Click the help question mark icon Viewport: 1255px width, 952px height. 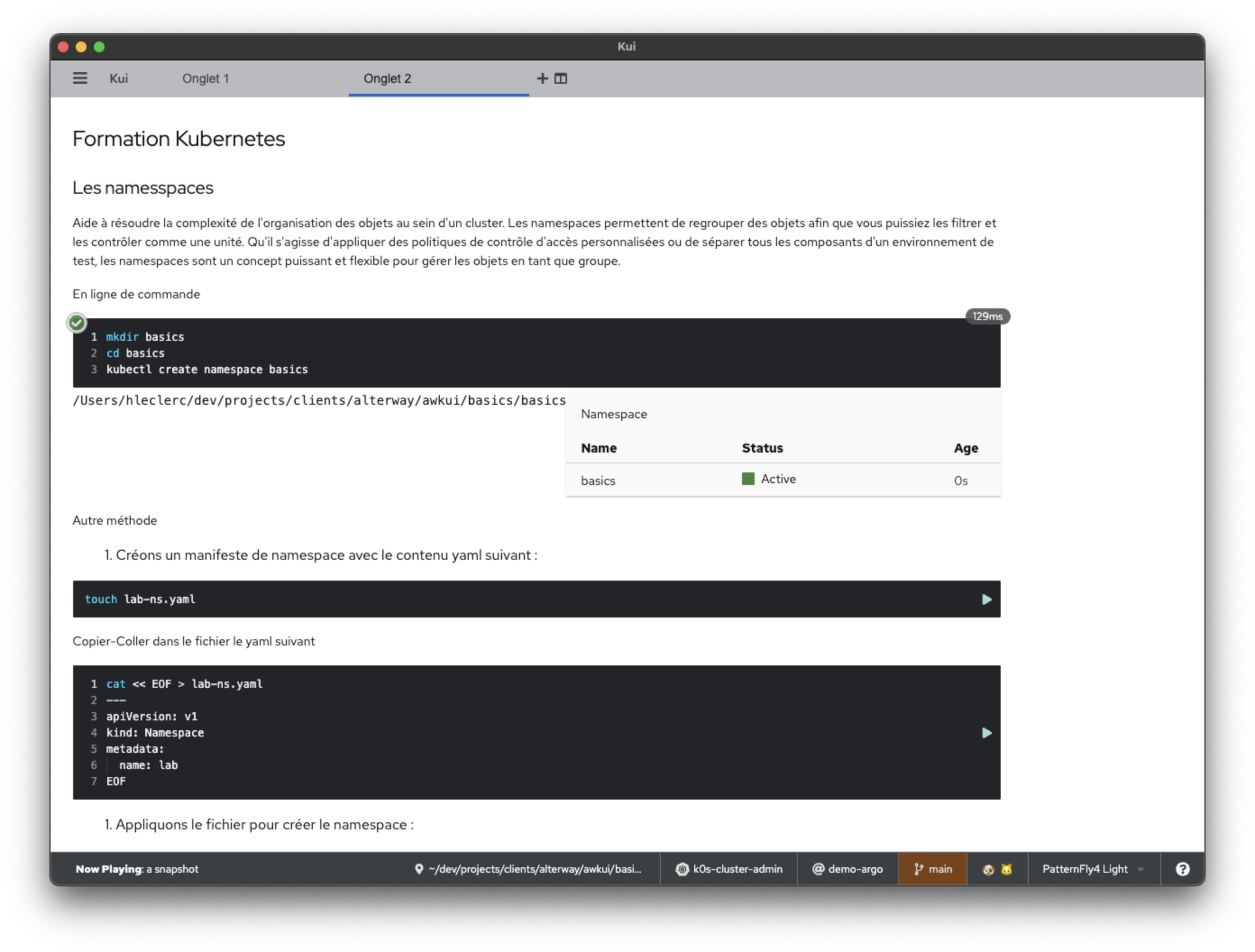pos(1182,869)
